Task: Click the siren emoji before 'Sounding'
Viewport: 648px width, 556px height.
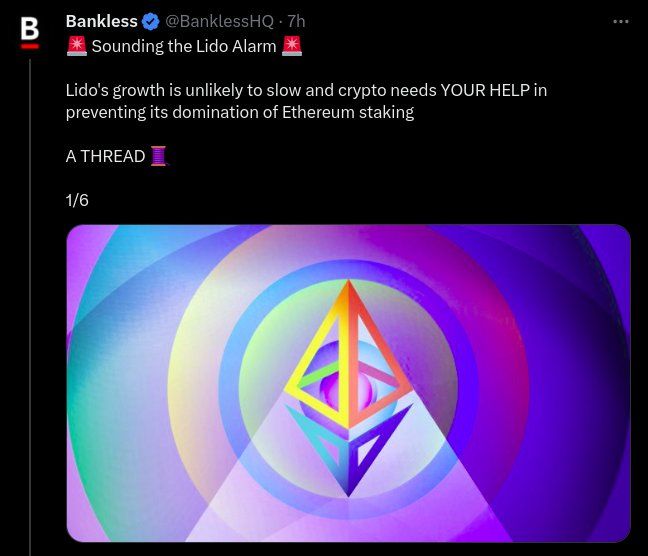Action: point(76,46)
